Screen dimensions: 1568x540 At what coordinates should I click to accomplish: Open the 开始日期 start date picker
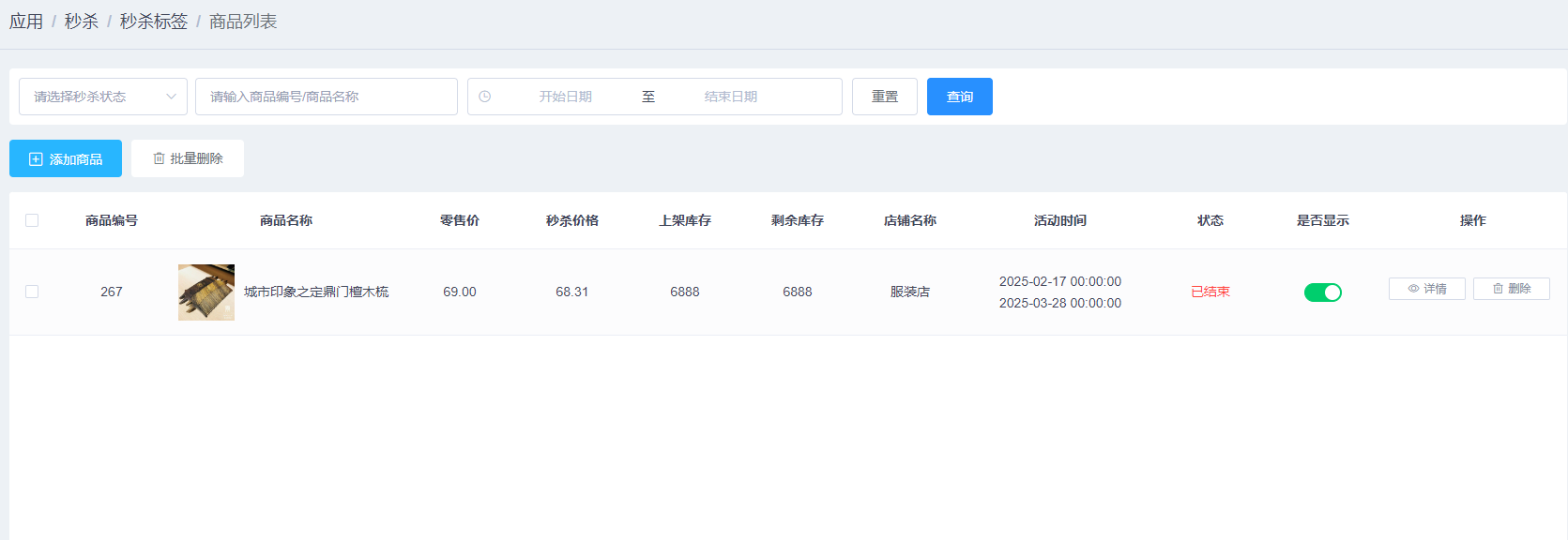pyautogui.click(x=565, y=97)
